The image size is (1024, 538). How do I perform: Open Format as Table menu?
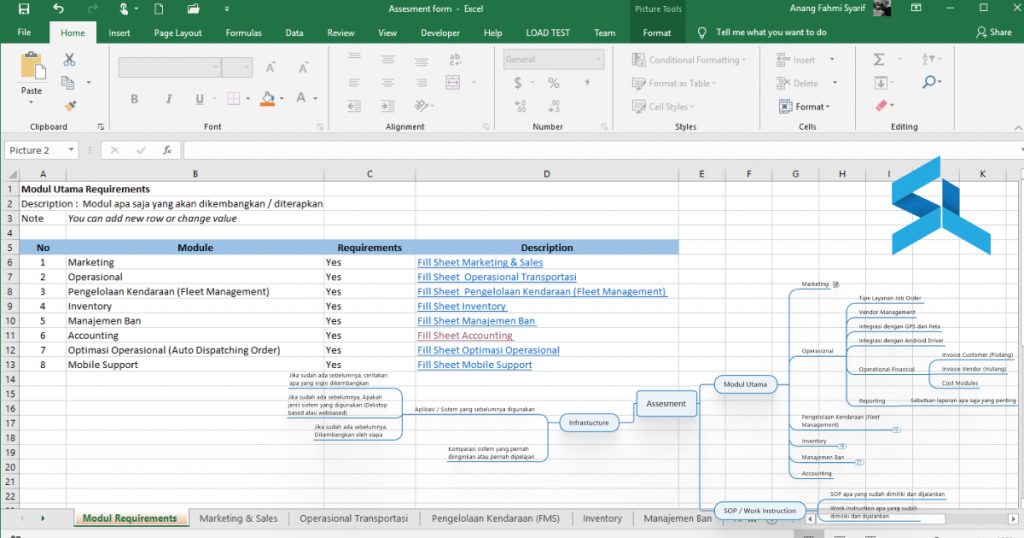coord(674,83)
